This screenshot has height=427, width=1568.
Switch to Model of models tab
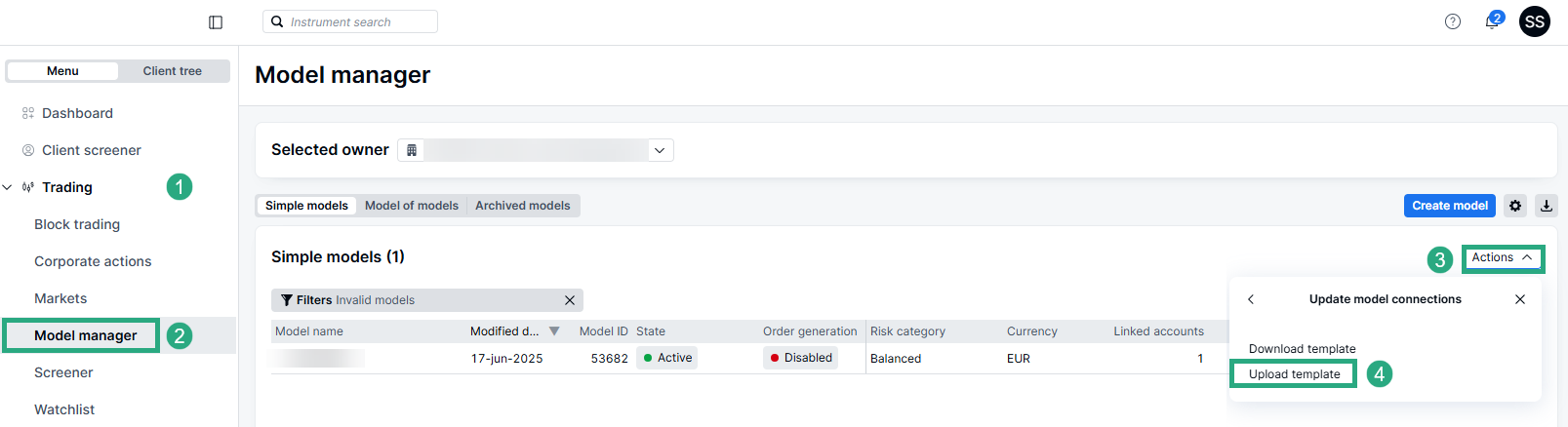point(411,206)
